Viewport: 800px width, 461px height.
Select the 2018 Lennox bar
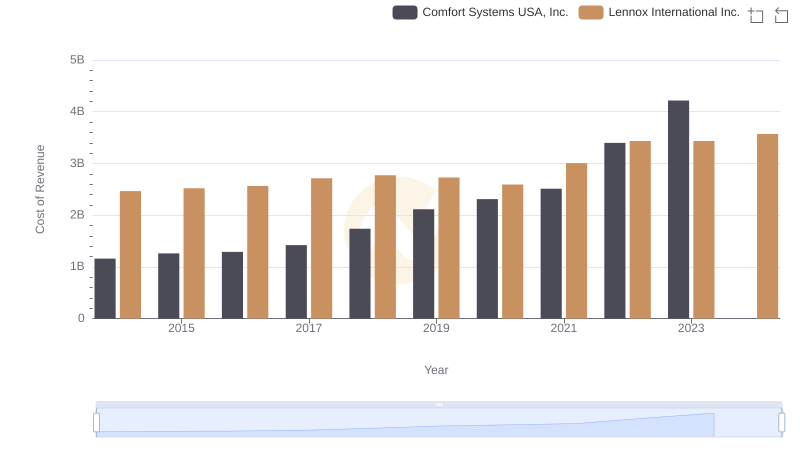[x=385, y=247]
